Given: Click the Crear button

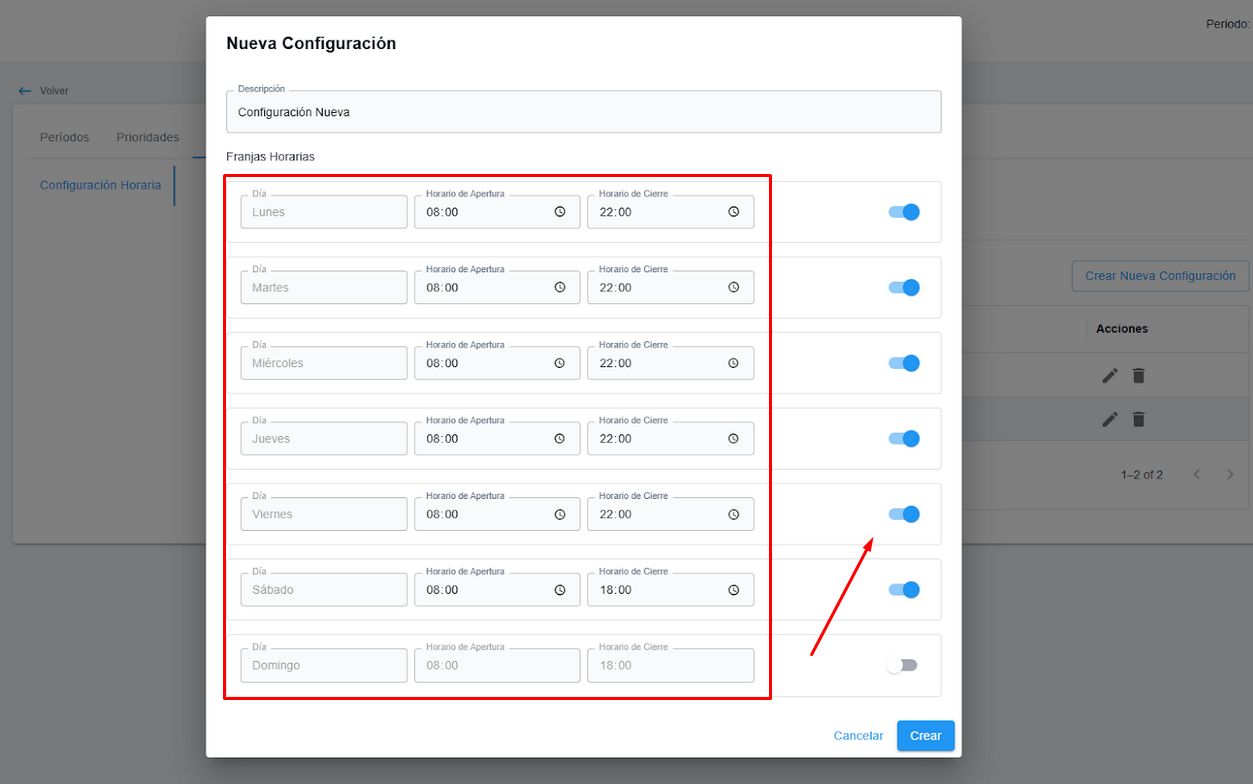Looking at the screenshot, I should pyautogui.click(x=926, y=736).
